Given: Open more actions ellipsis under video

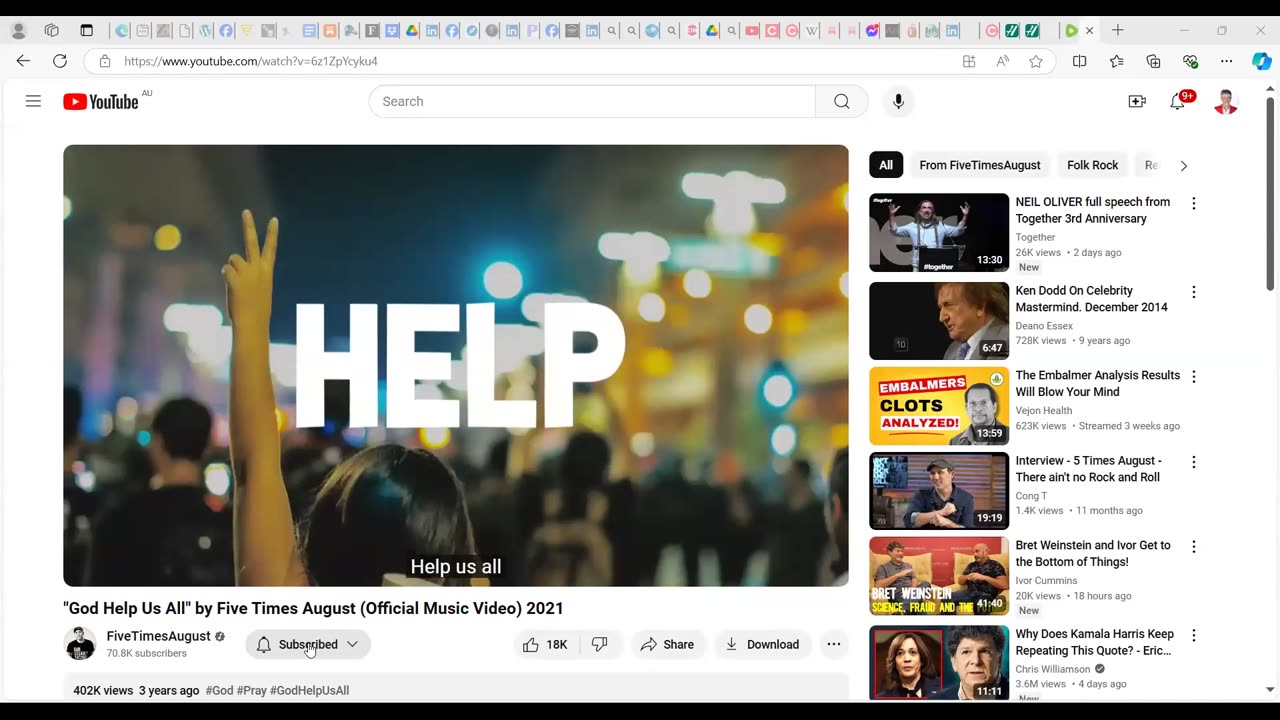Looking at the screenshot, I should [833, 644].
